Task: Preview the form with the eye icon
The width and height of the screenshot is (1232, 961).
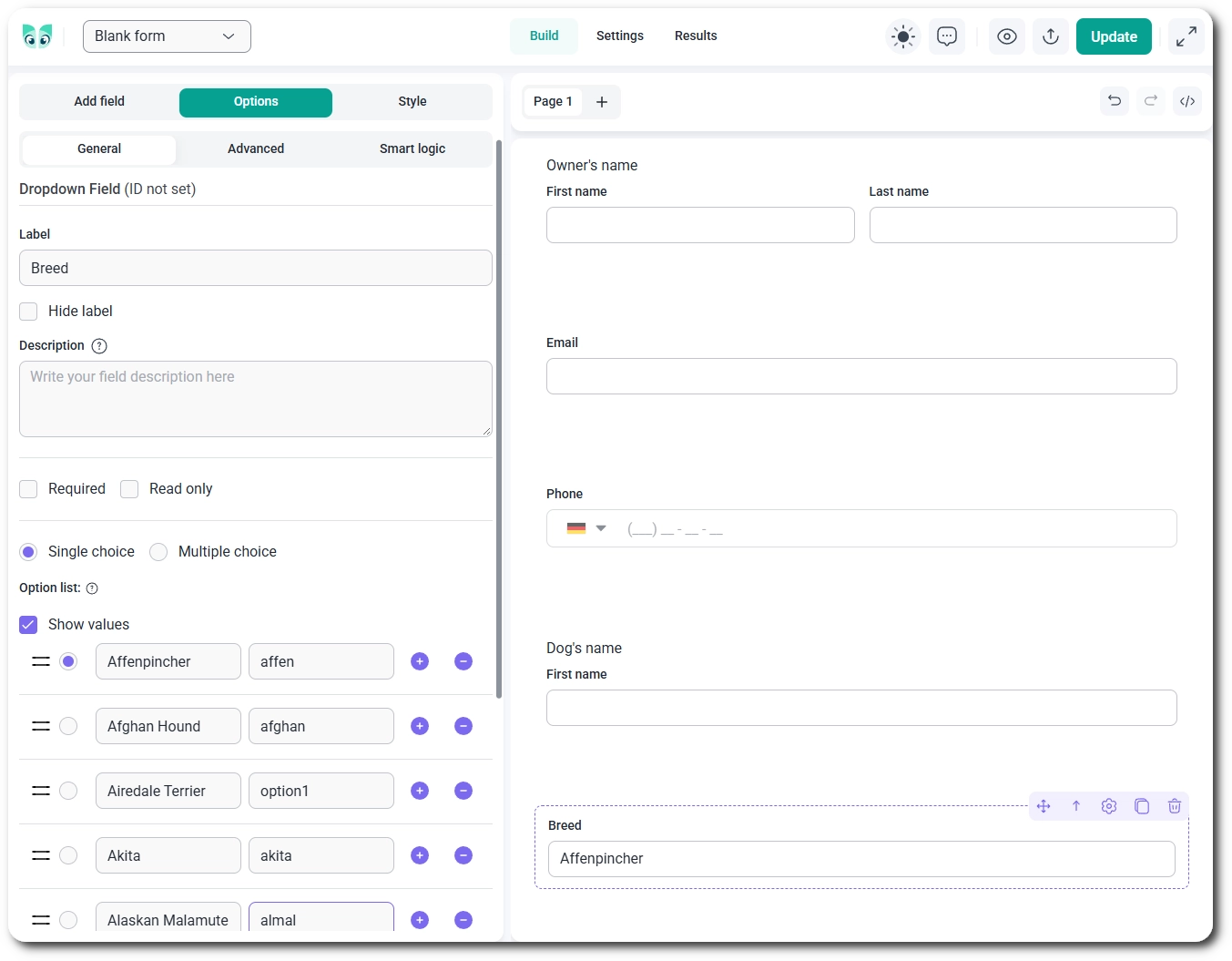Action: tap(1007, 36)
